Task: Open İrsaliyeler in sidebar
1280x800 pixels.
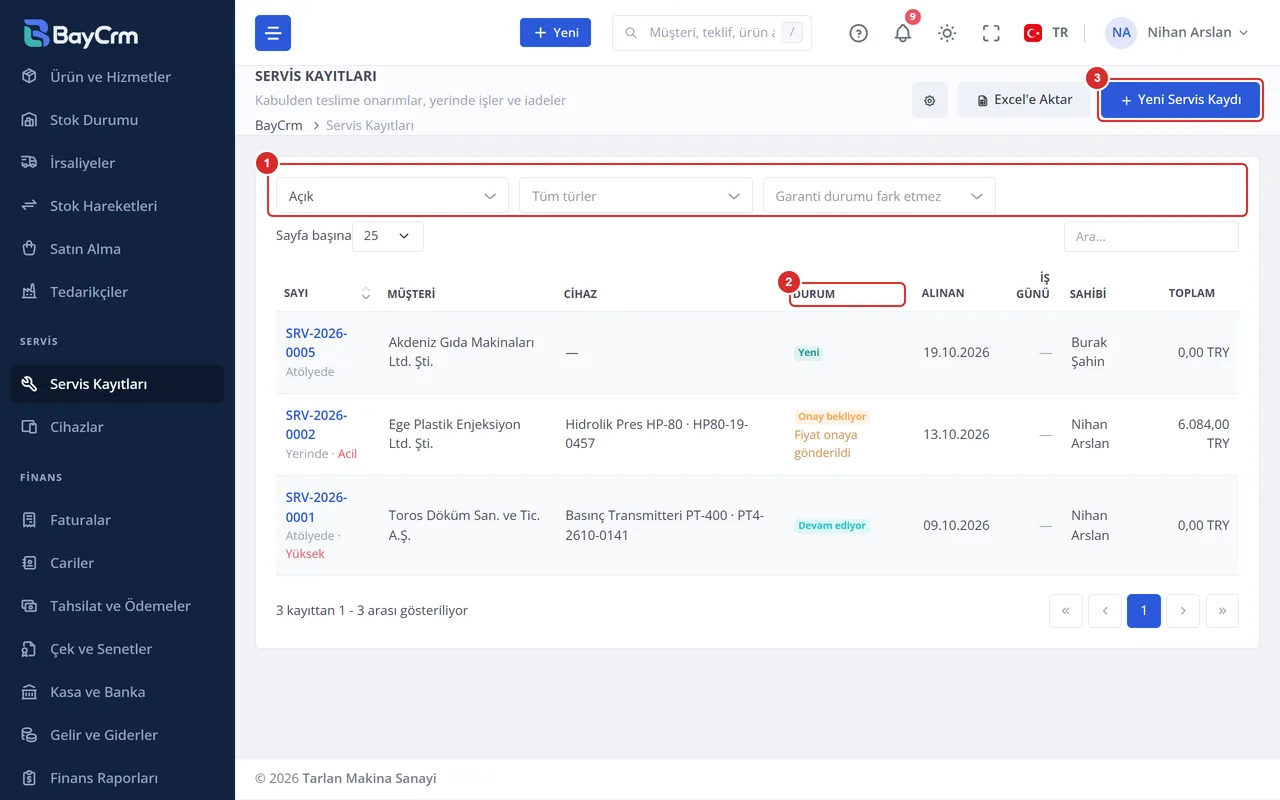Action: [117, 163]
